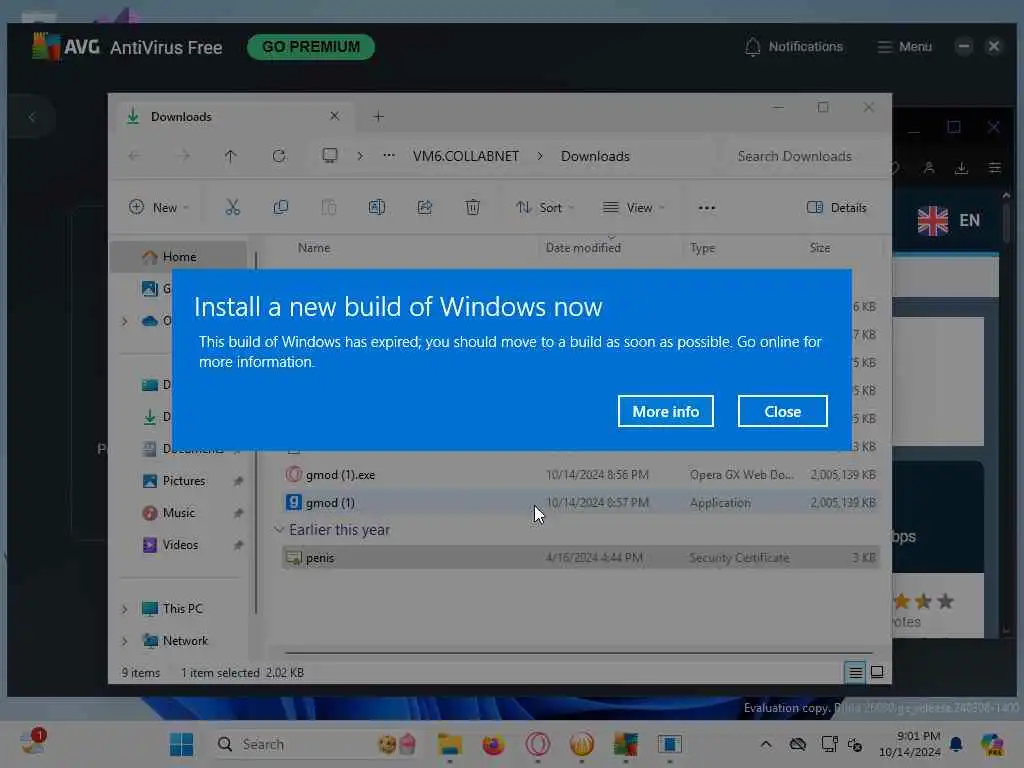1024x768 pixels.
Task: Refresh the Downloads folder
Action: (279, 155)
